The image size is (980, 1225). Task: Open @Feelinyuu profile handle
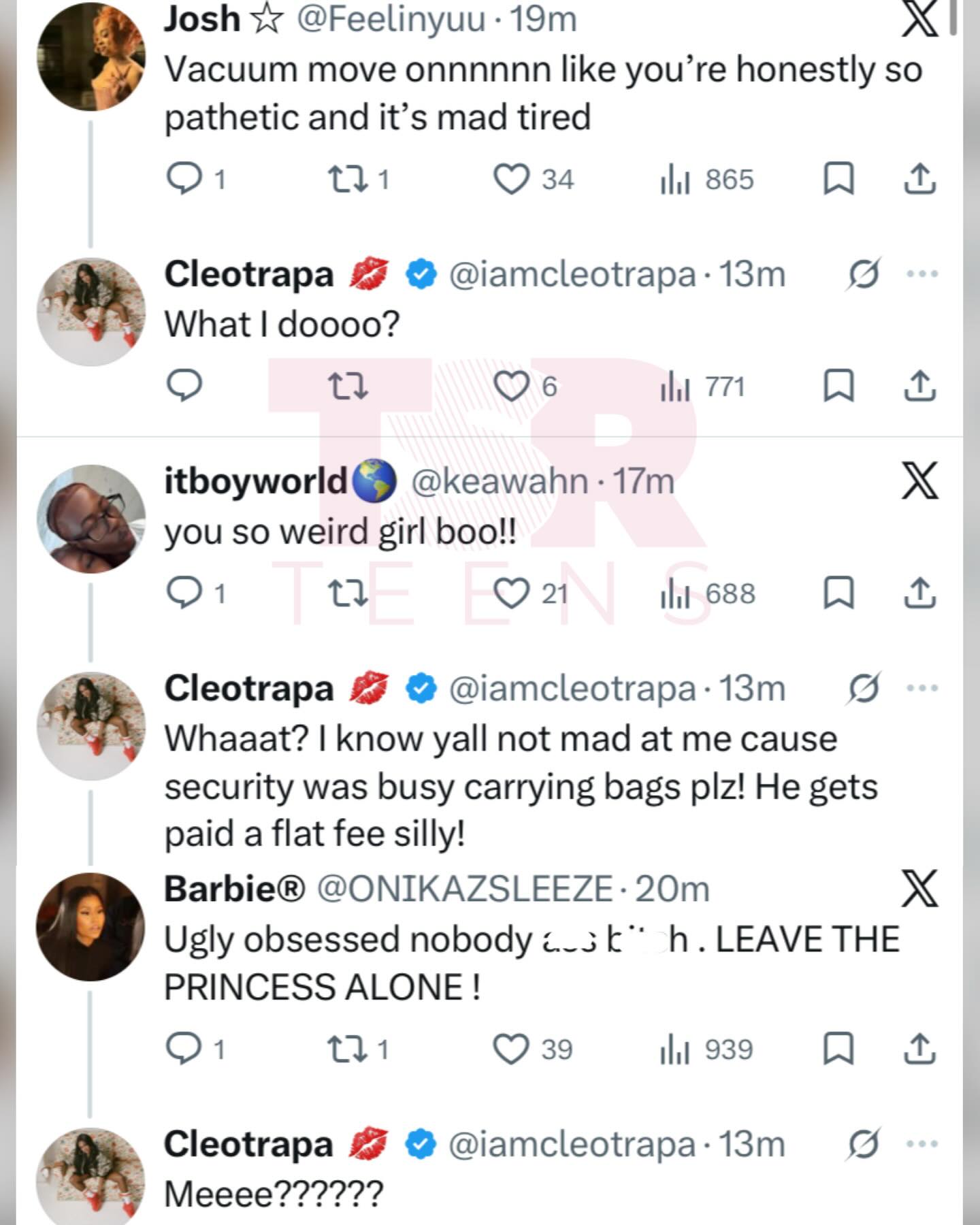391,18
